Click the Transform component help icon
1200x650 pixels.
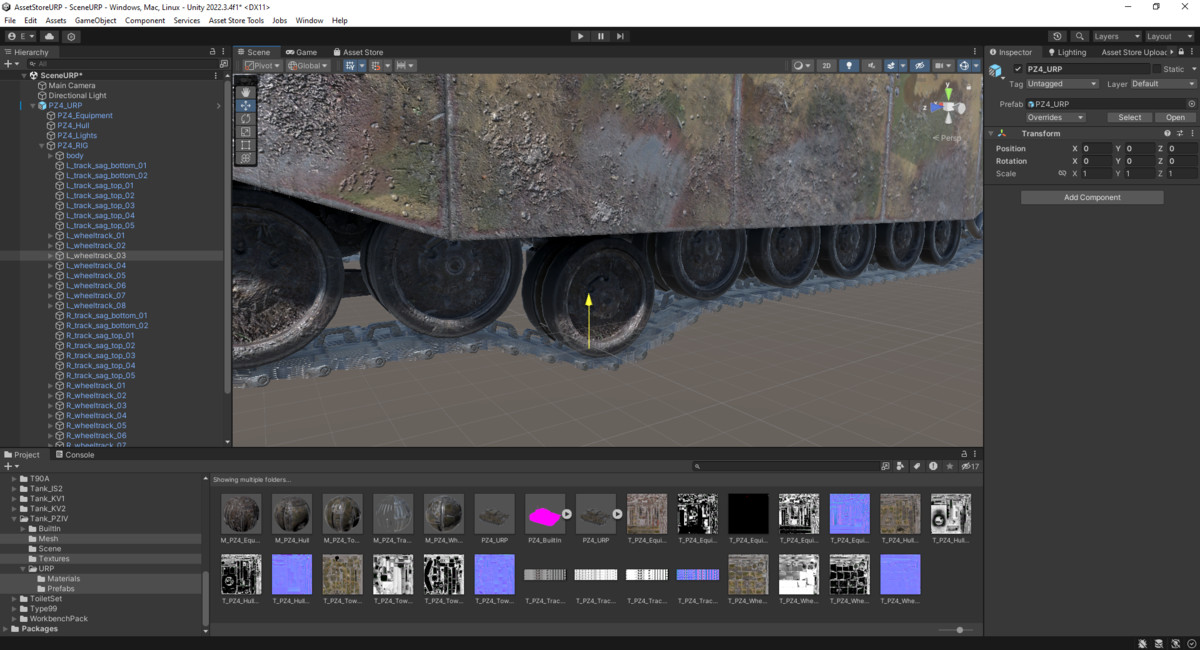coord(1167,133)
